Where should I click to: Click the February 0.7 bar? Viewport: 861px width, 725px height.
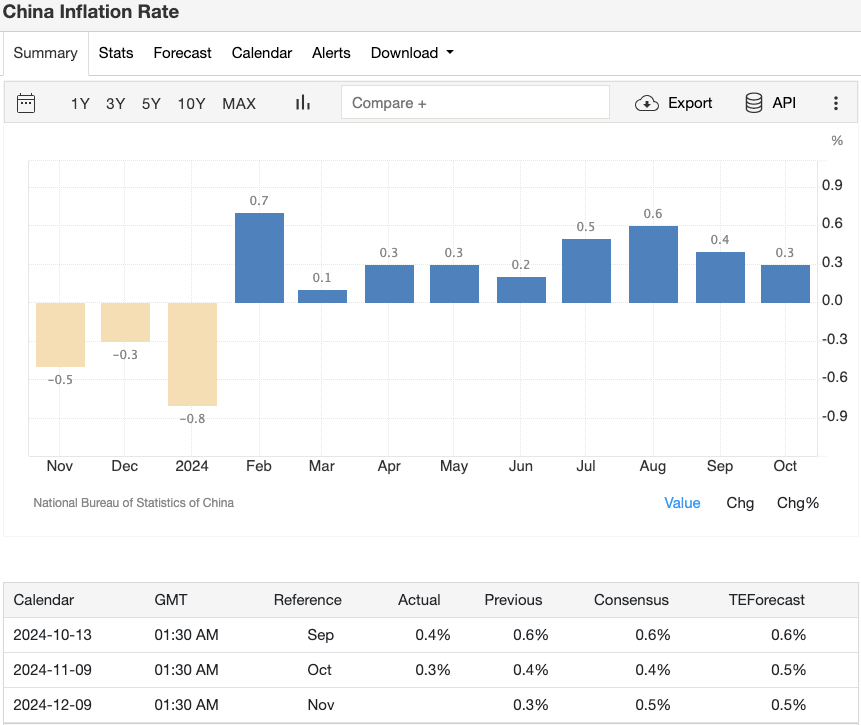[x=259, y=258]
